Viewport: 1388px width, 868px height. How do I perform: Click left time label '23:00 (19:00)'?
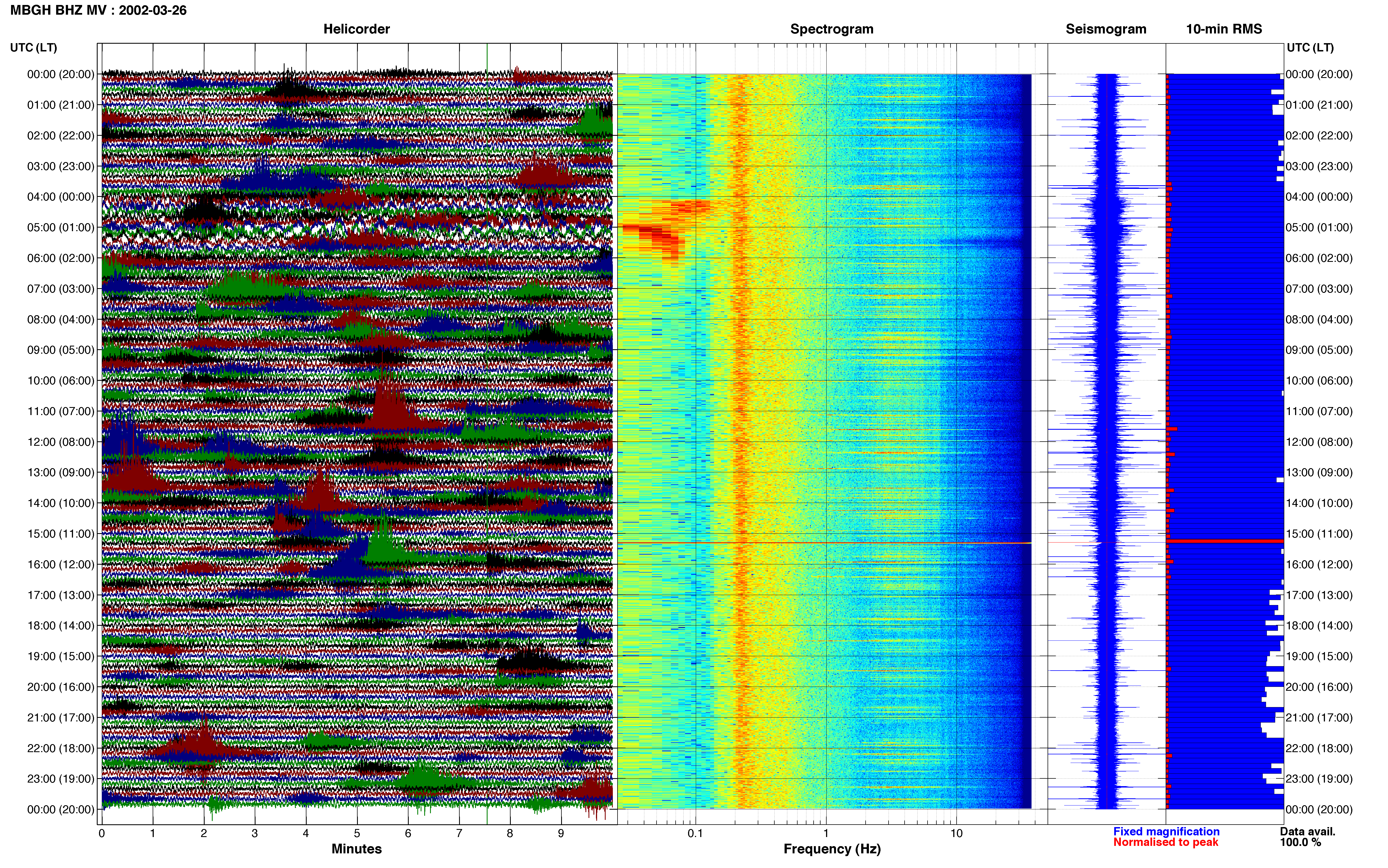tap(61, 779)
